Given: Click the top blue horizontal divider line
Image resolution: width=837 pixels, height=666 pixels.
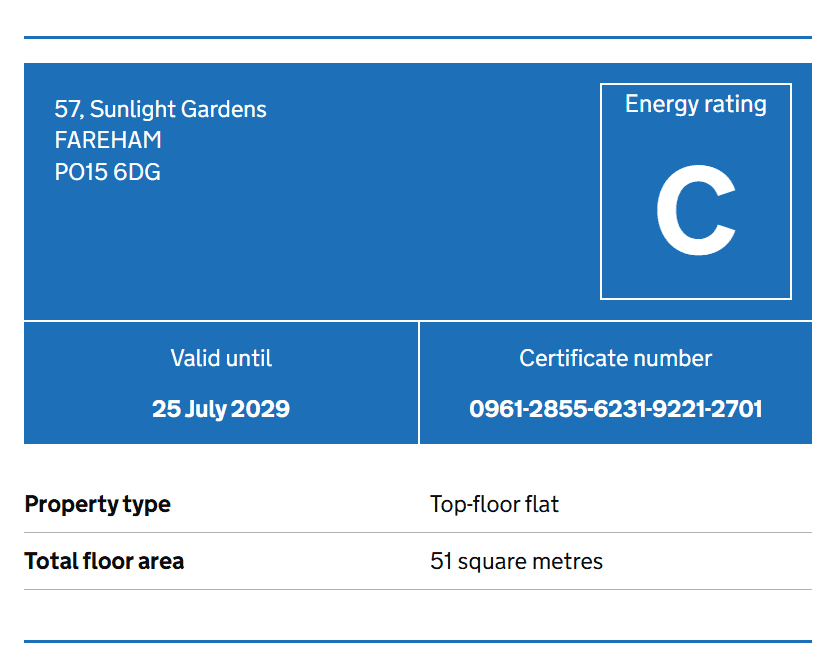Looking at the screenshot, I should click(418, 37).
